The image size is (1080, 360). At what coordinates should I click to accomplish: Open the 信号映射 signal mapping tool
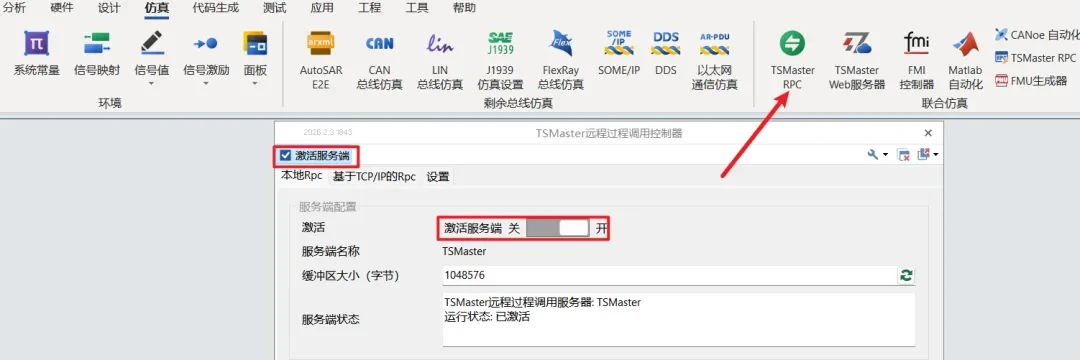97,54
